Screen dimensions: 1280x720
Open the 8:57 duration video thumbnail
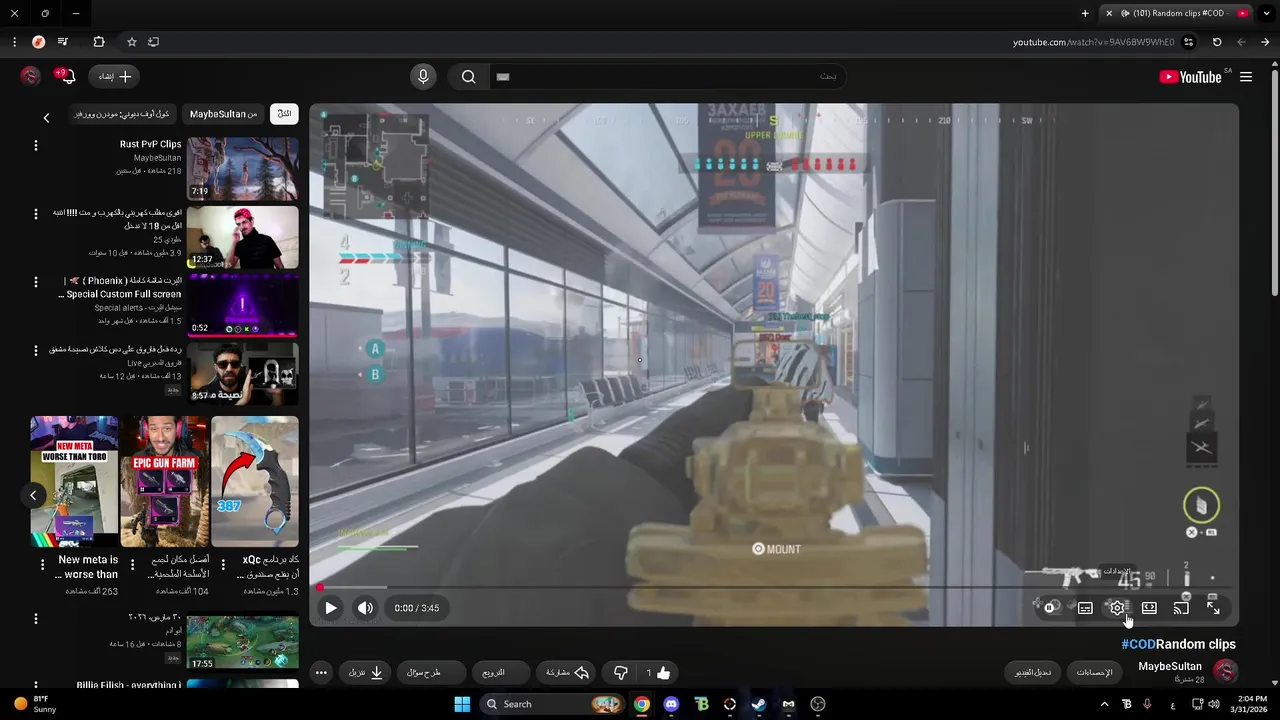[x=242, y=373]
